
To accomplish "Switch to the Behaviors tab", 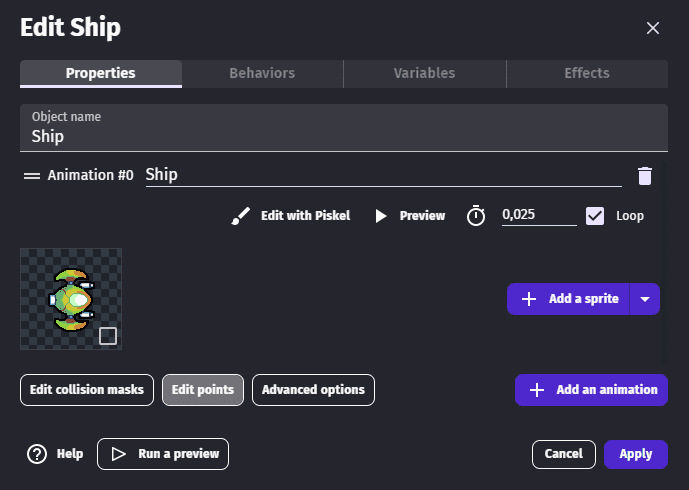I will tap(262, 73).
